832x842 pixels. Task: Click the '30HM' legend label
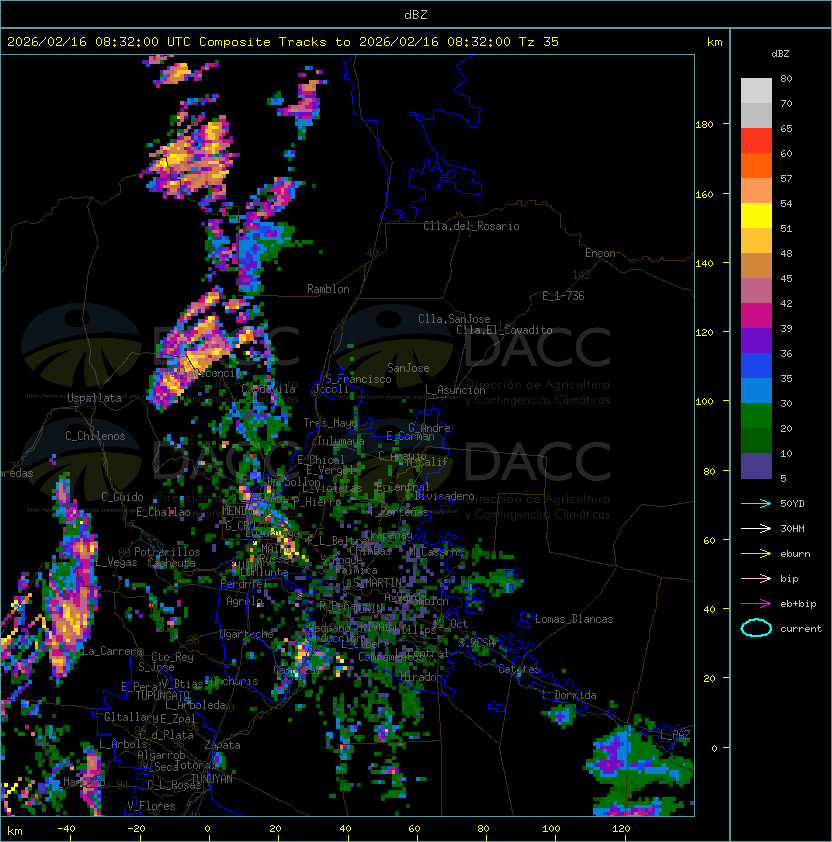[x=792, y=528]
